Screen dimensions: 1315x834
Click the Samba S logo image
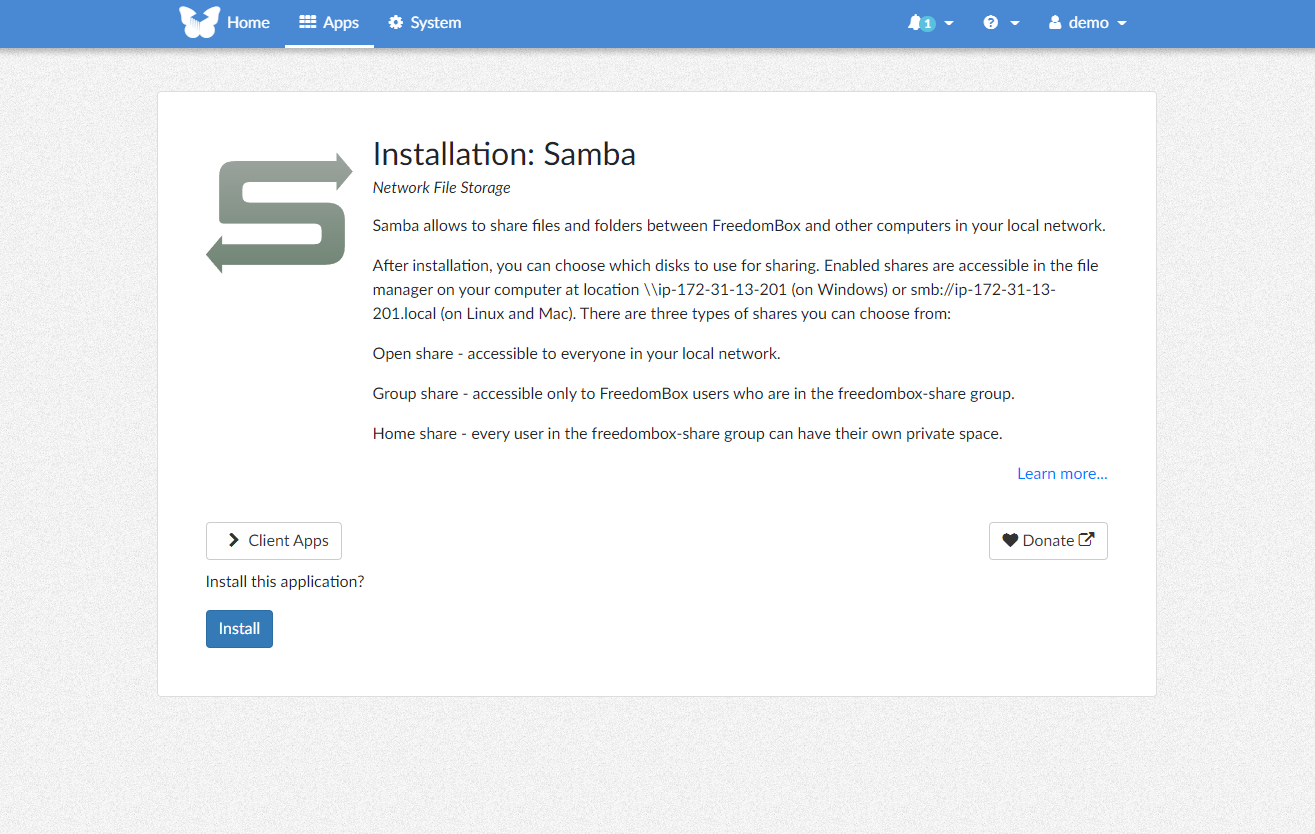(x=279, y=213)
